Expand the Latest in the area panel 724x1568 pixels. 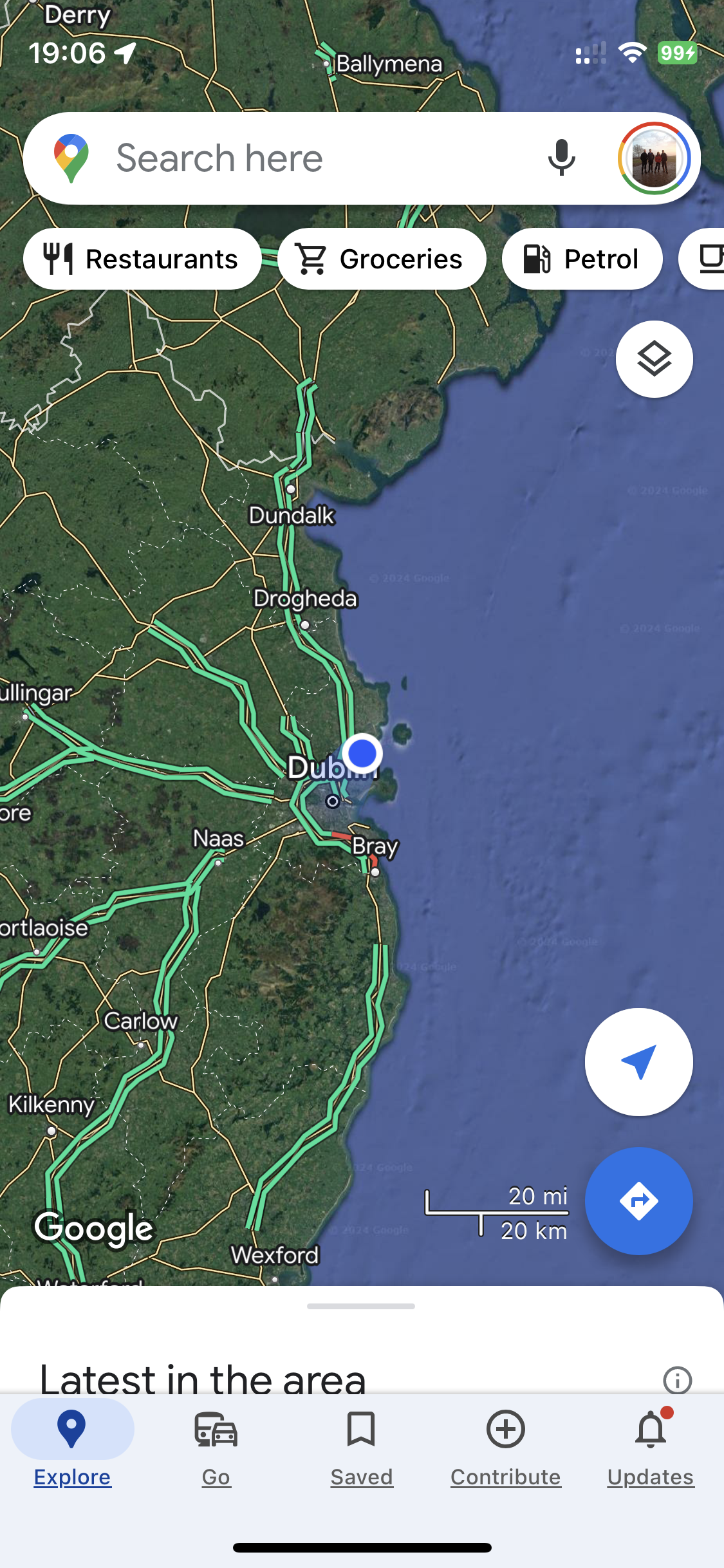[x=203, y=1378]
